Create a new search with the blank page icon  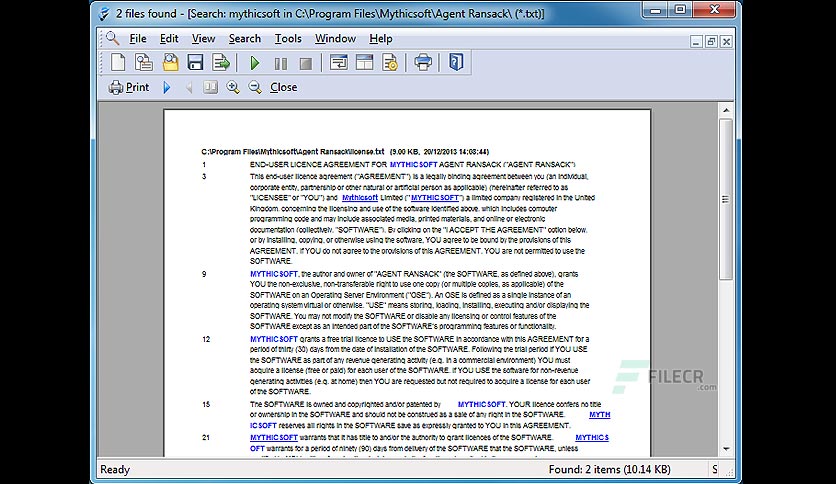[118, 62]
